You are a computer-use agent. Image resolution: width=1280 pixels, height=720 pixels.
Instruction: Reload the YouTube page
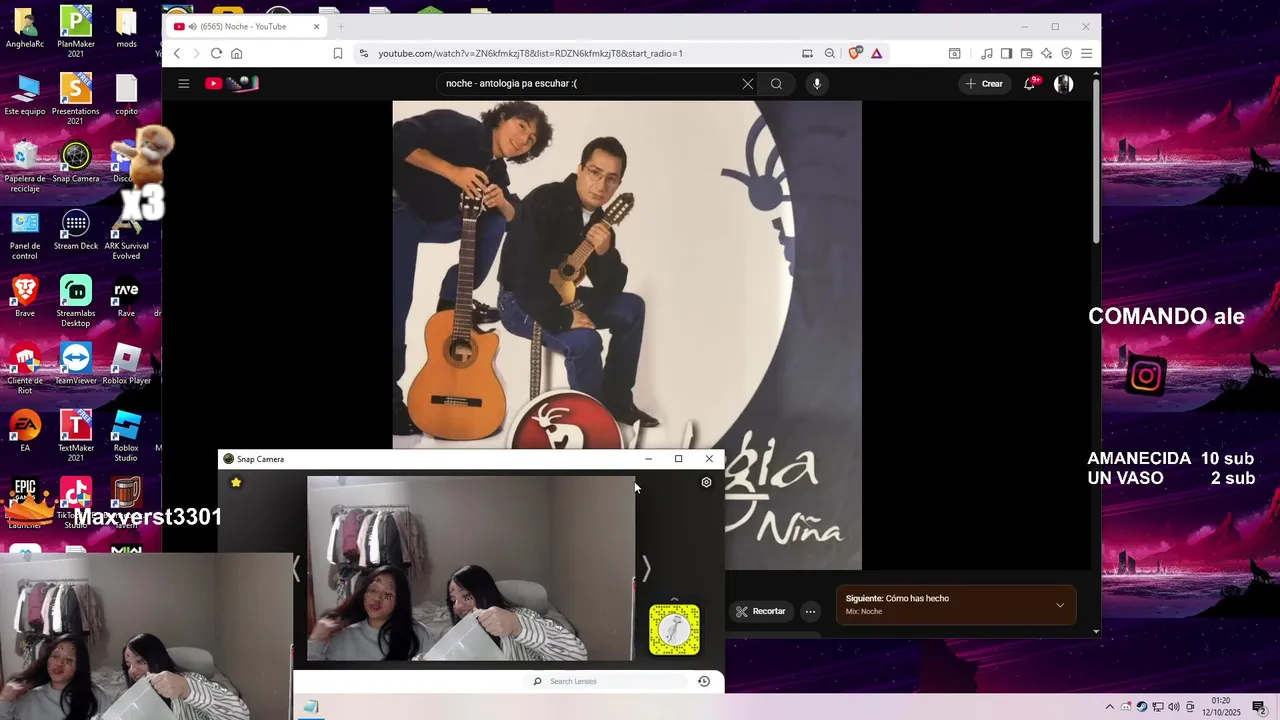pyautogui.click(x=216, y=53)
